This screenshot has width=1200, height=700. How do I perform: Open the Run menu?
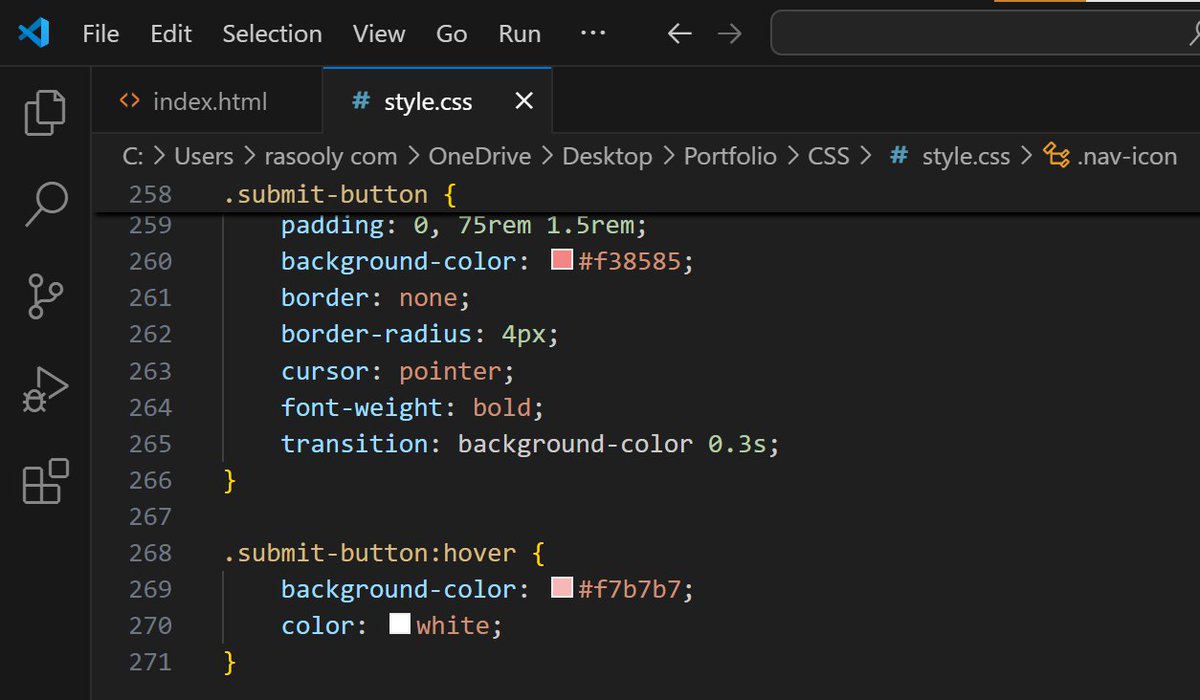tap(520, 34)
